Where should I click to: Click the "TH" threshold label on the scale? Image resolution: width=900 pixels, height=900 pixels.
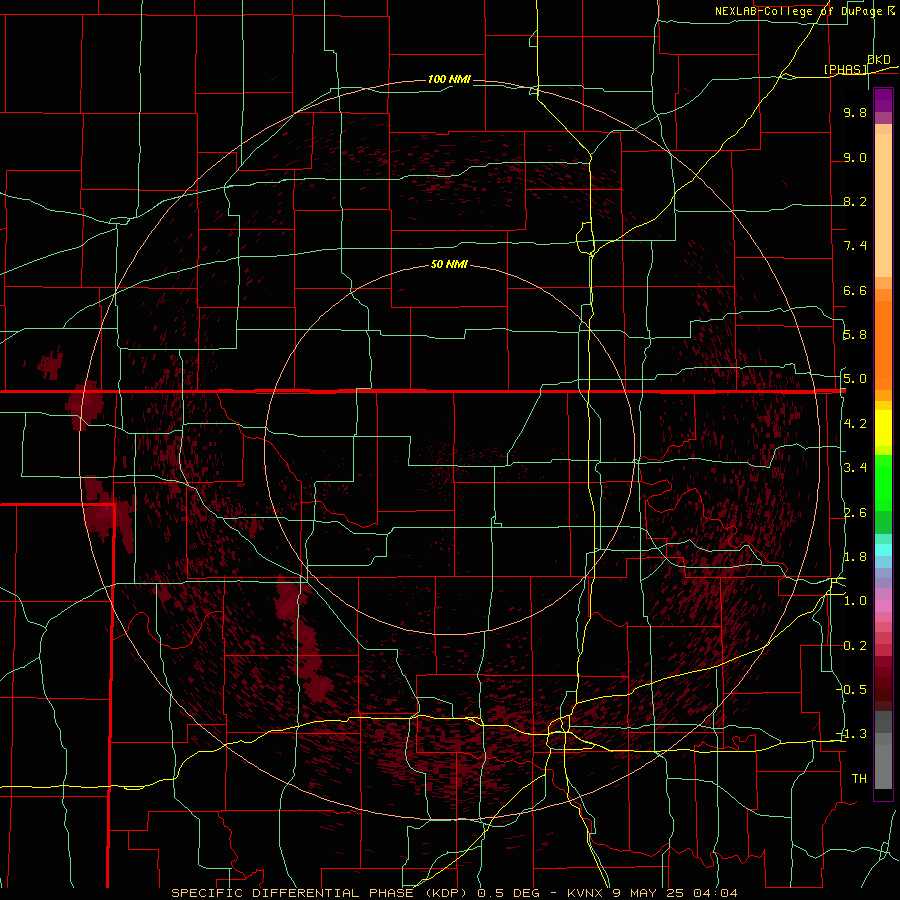click(x=859, y=779)
